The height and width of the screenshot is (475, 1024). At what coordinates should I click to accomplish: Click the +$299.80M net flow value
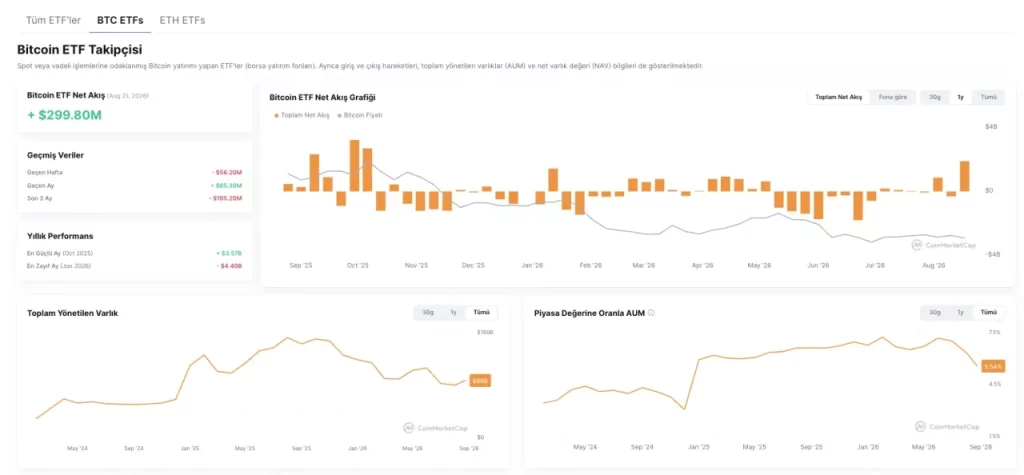tap(65, 115)
